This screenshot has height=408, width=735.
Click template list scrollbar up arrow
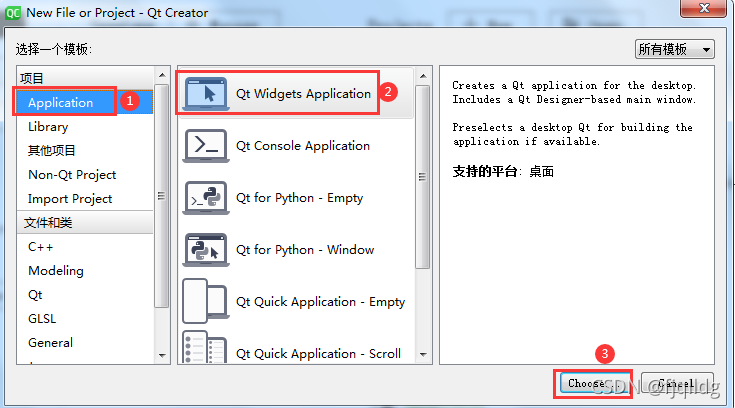(423, 76)
